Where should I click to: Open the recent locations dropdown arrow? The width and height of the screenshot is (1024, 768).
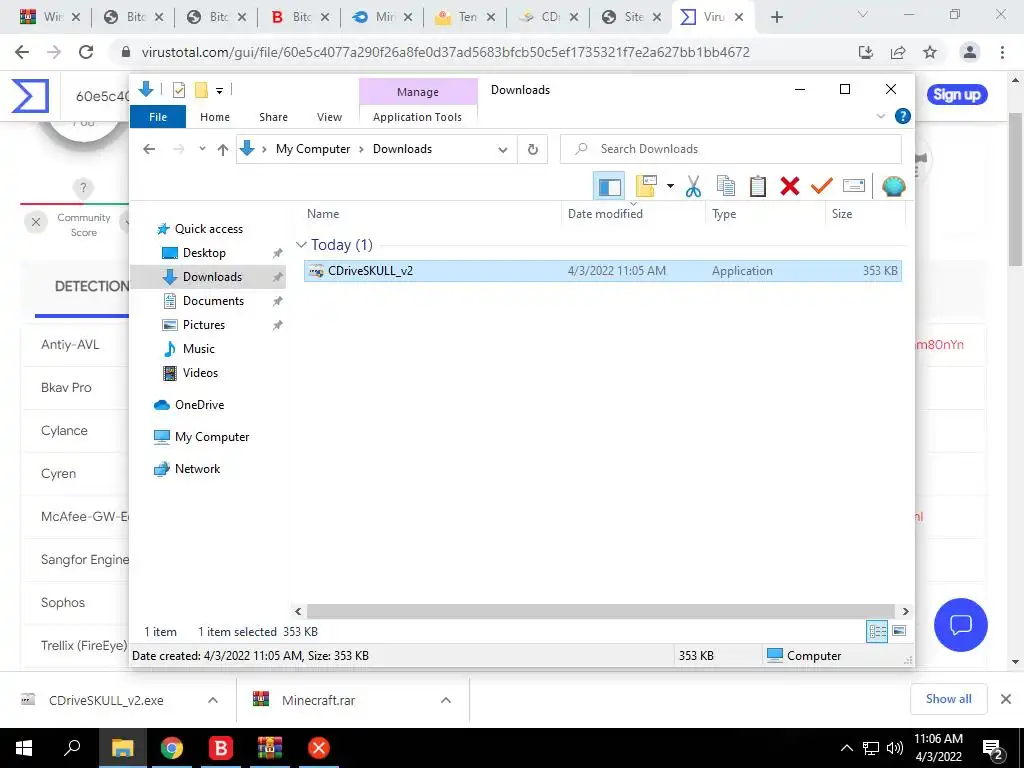pos(202,149)
